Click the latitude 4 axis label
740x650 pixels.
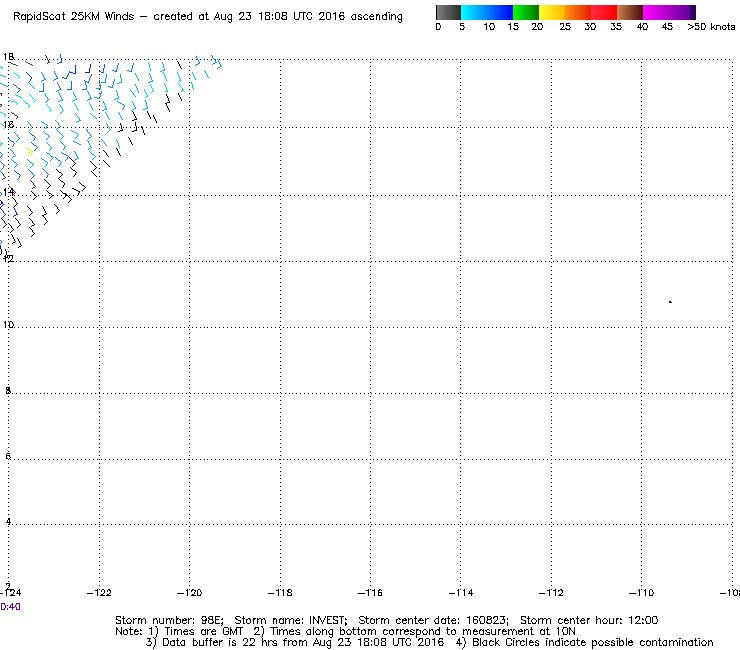(8, 522)
